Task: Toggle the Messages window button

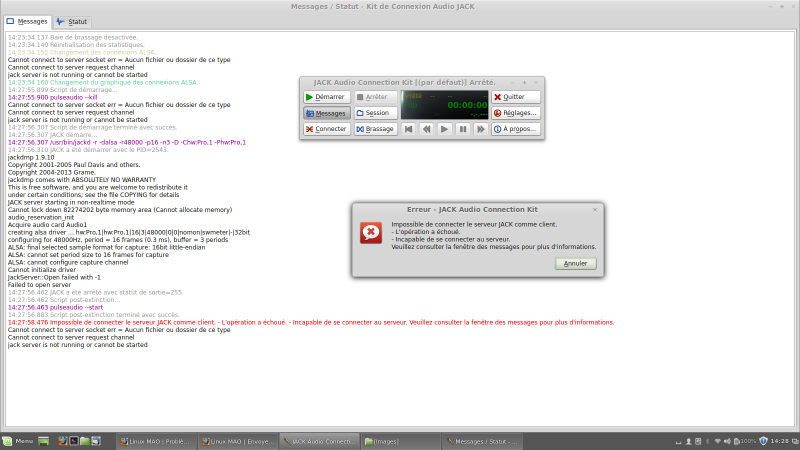Action: tap(327, 113)
